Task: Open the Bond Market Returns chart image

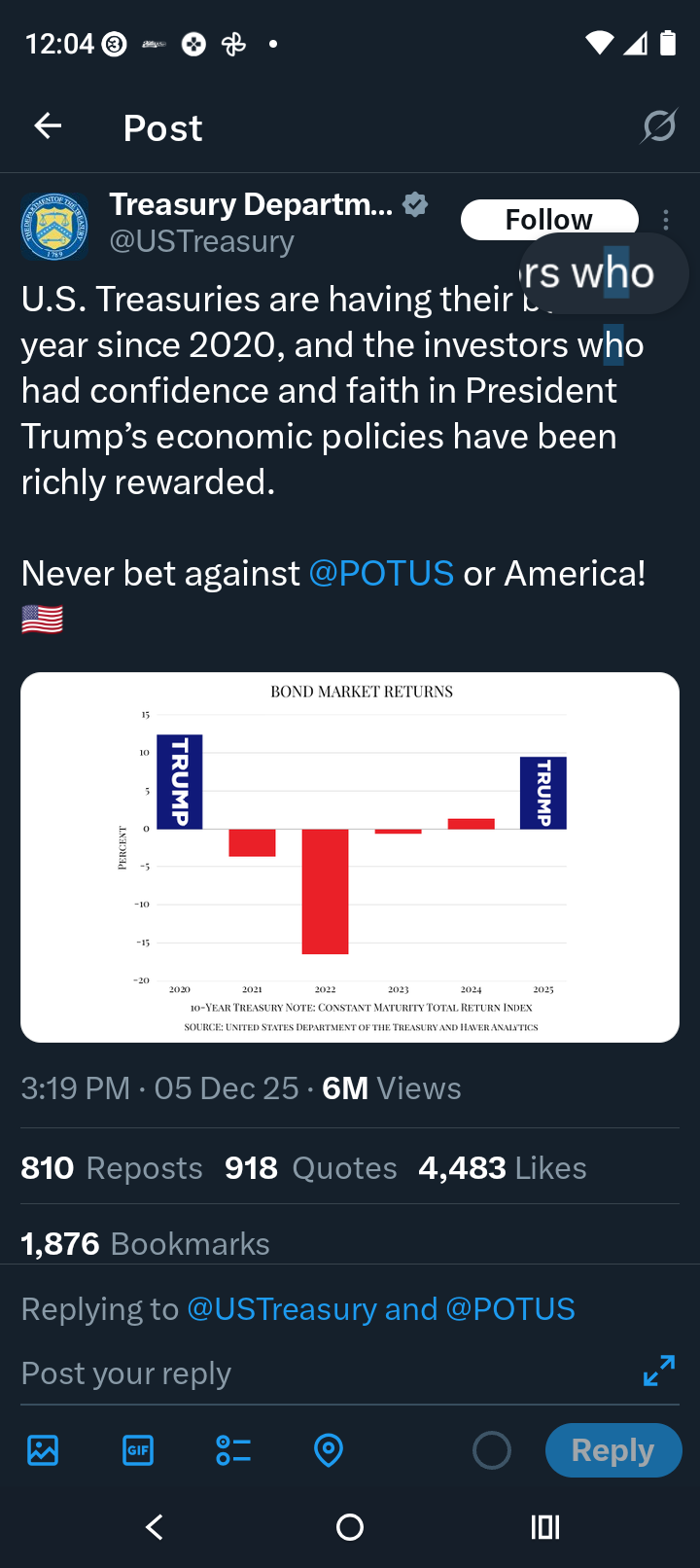Action: [x=350, y=856]
